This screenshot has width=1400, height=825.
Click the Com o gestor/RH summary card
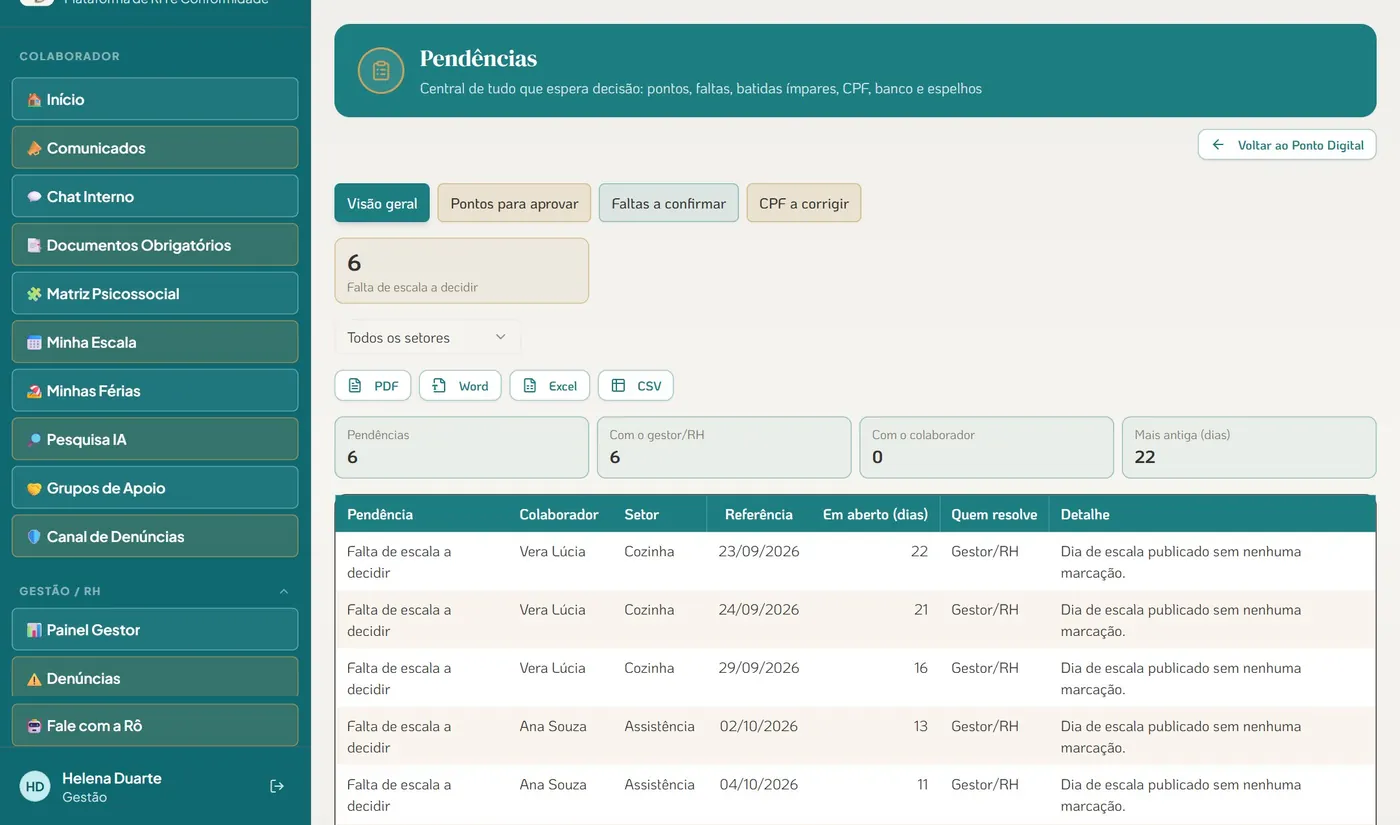click(x=724, y=447)
